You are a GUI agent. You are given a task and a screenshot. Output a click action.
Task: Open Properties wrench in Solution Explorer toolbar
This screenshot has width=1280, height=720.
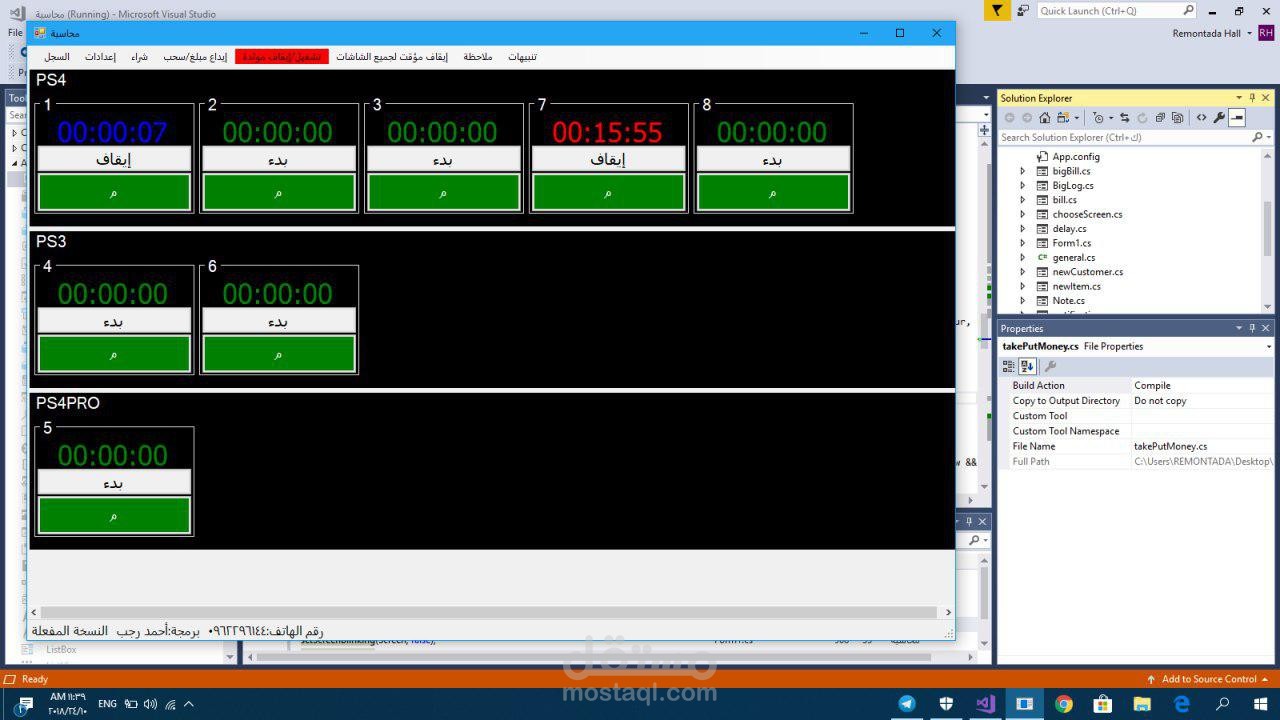click(1219, 118)
